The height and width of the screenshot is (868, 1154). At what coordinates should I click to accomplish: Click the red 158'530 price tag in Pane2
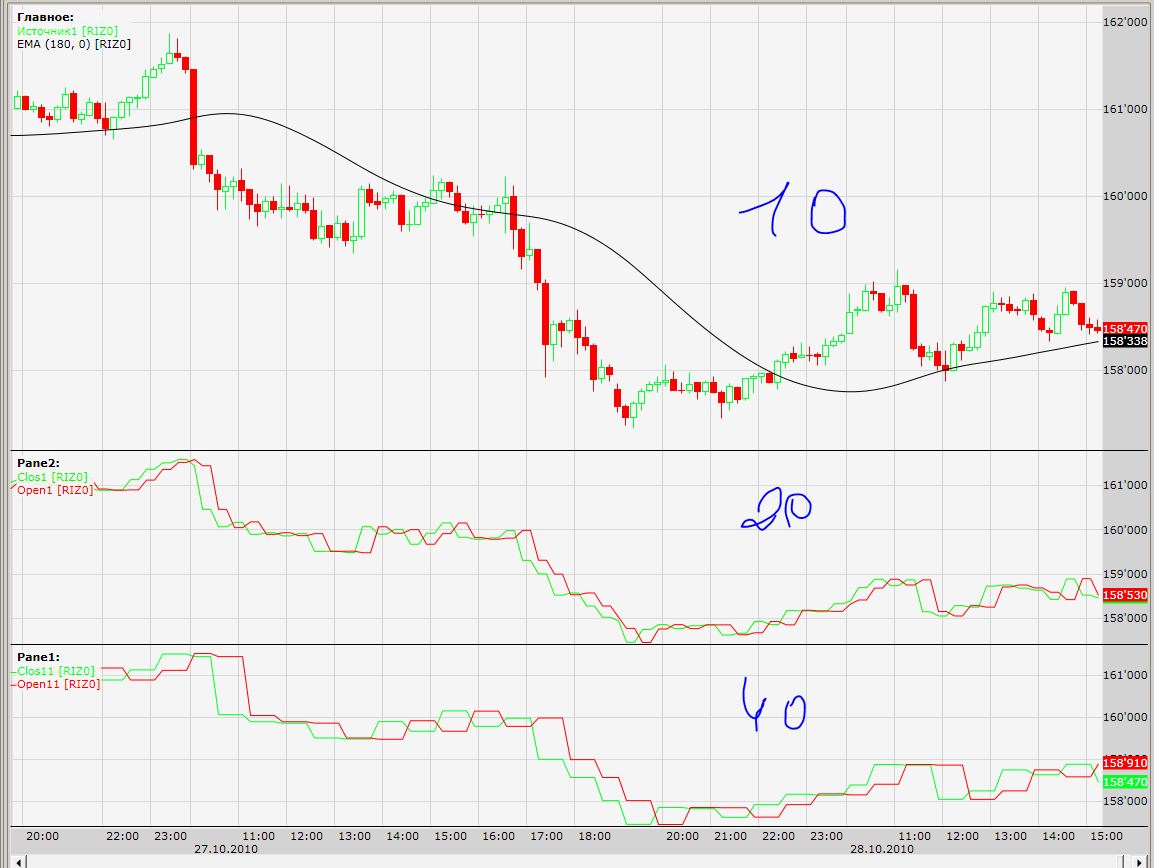1125,595
